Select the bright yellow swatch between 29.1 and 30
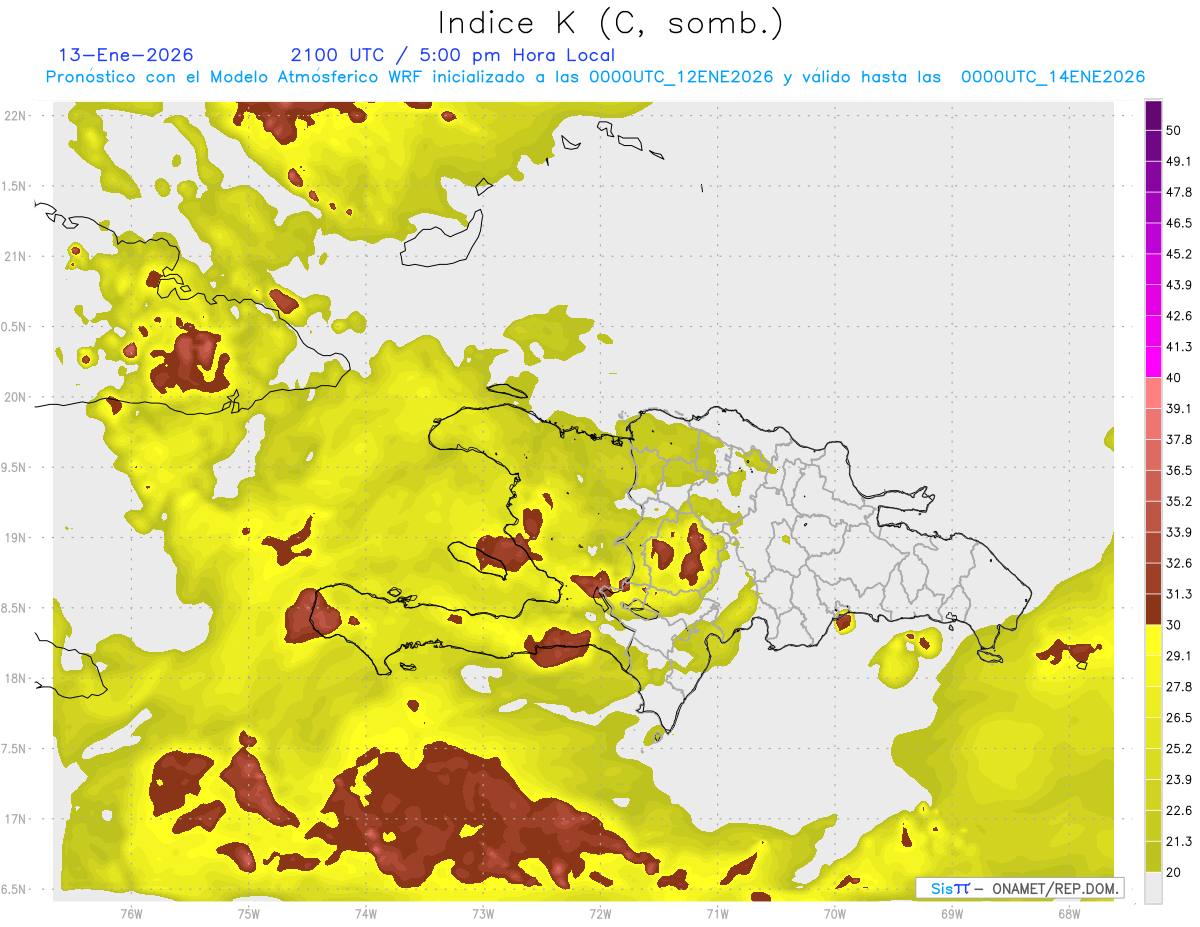The image size is (1200, 927). (x=1153, y=640)
